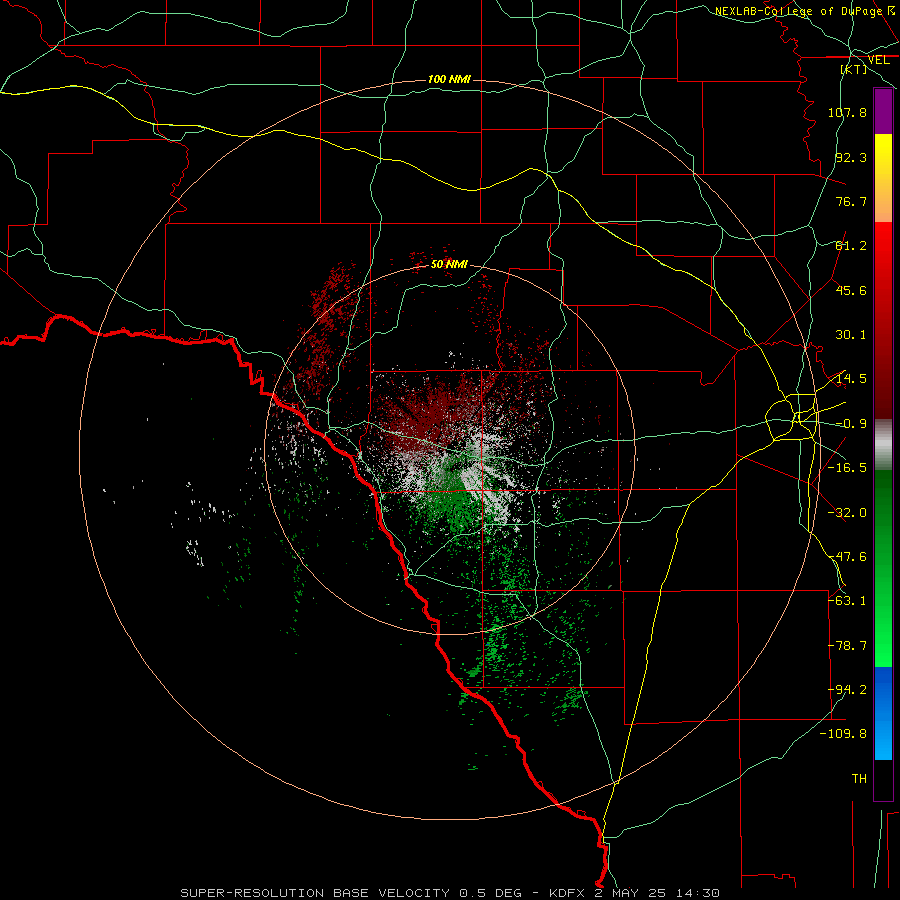Click the Super-Resolution Base Velocity caption

pos(450,893)
